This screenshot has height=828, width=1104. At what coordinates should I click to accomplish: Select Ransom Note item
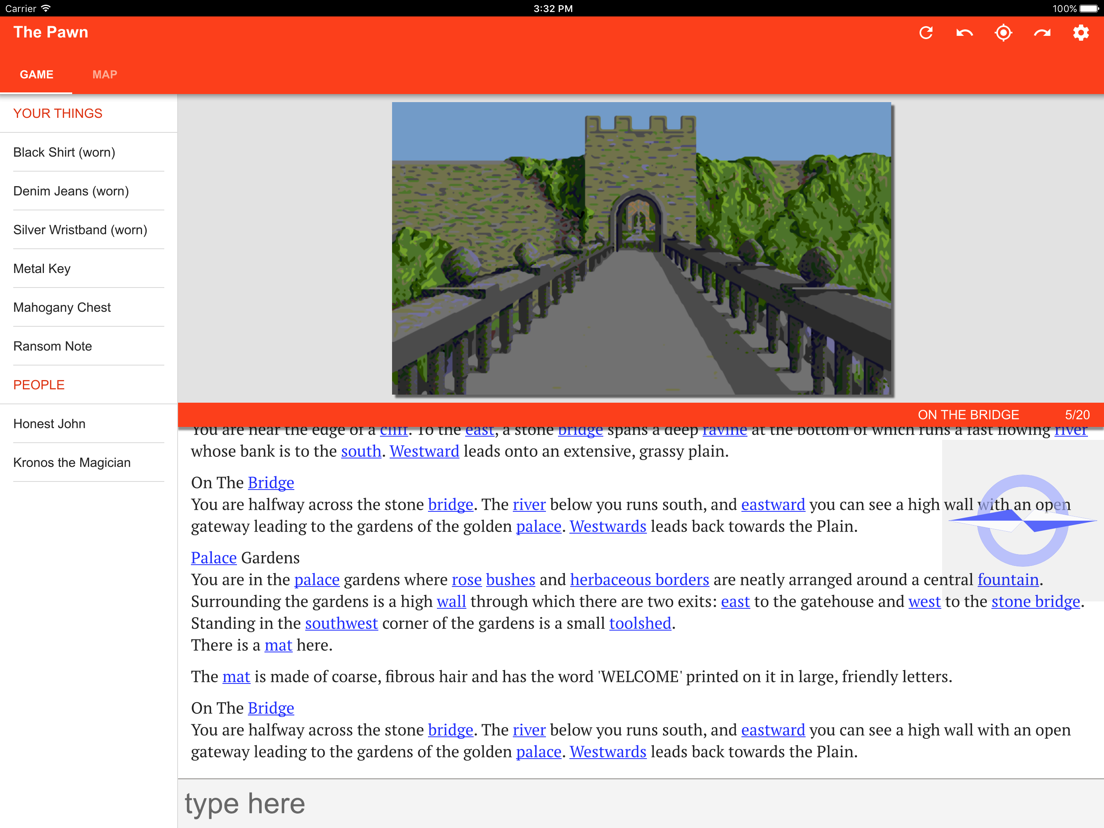pos(89,346)
